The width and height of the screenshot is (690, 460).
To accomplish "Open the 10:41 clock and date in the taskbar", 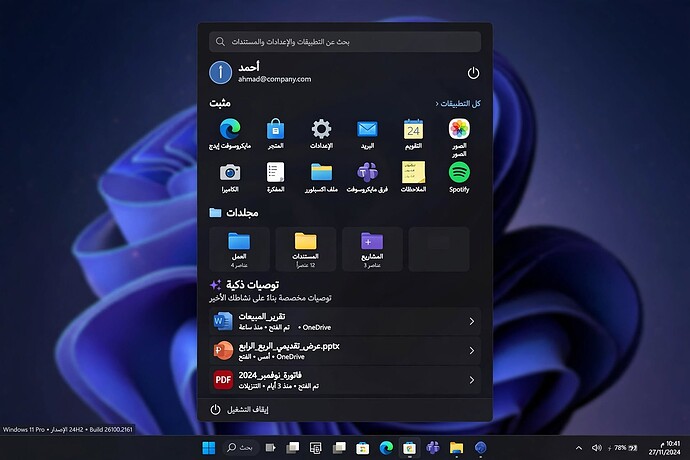I will coord(664,448).
